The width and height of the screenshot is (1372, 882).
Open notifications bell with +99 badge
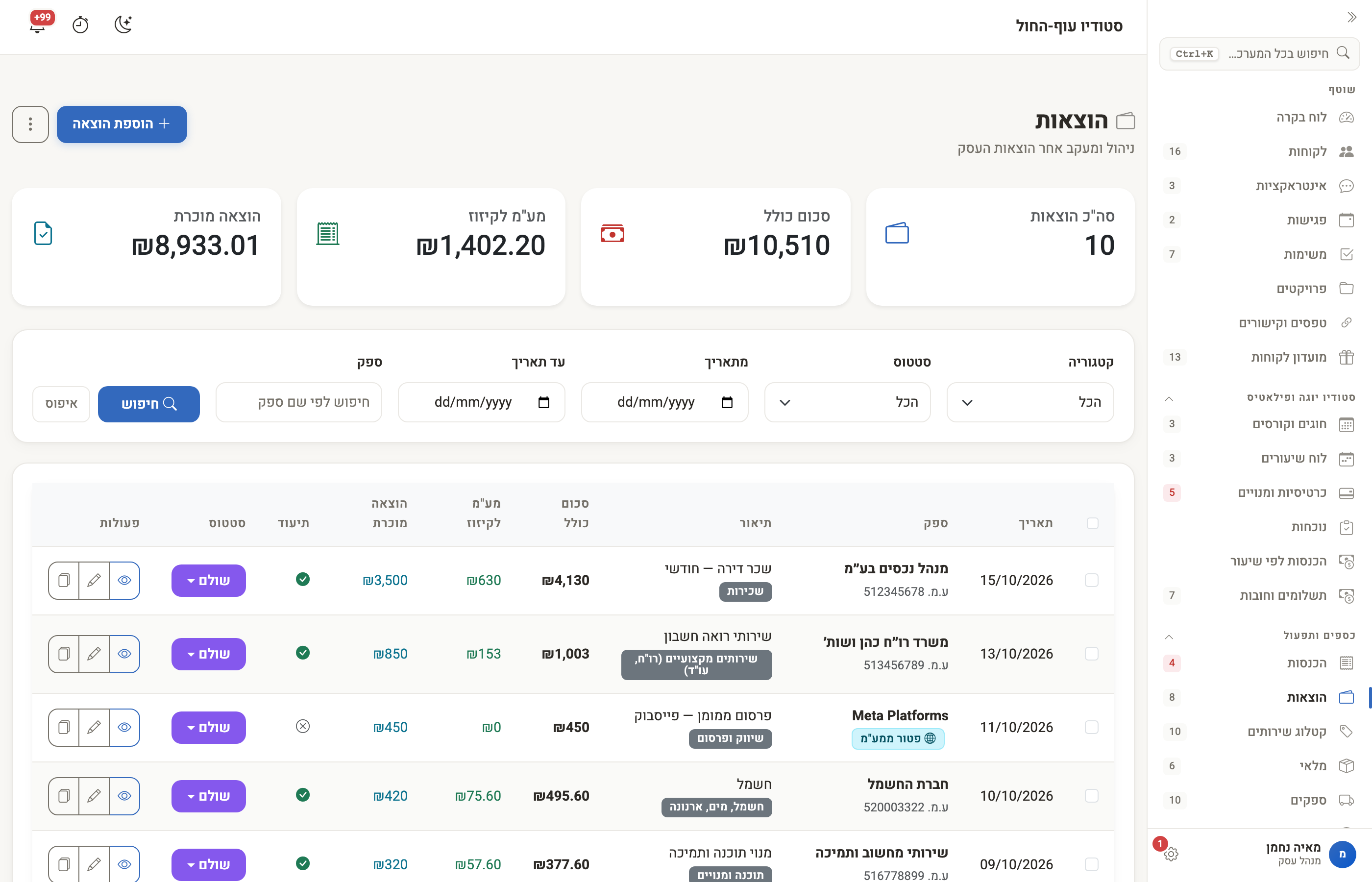click(x=38, y=24)
